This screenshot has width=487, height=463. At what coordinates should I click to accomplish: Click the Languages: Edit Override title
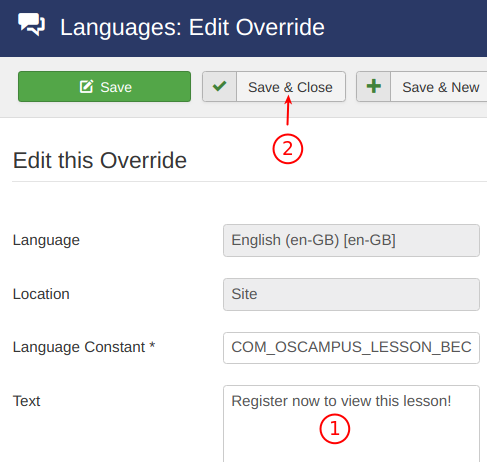click(192, 27)
